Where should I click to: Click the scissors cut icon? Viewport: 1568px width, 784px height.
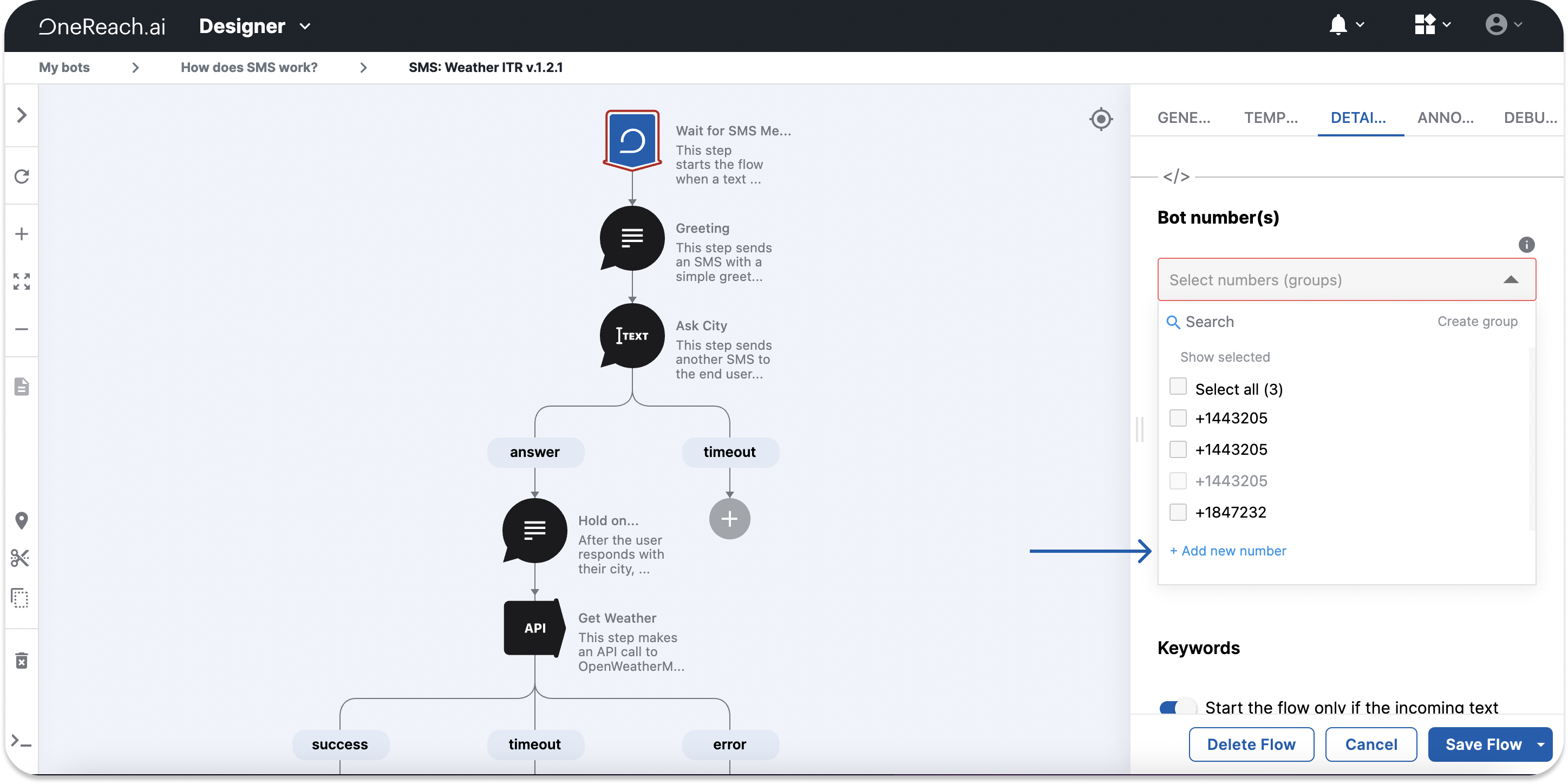click(20, 558)
